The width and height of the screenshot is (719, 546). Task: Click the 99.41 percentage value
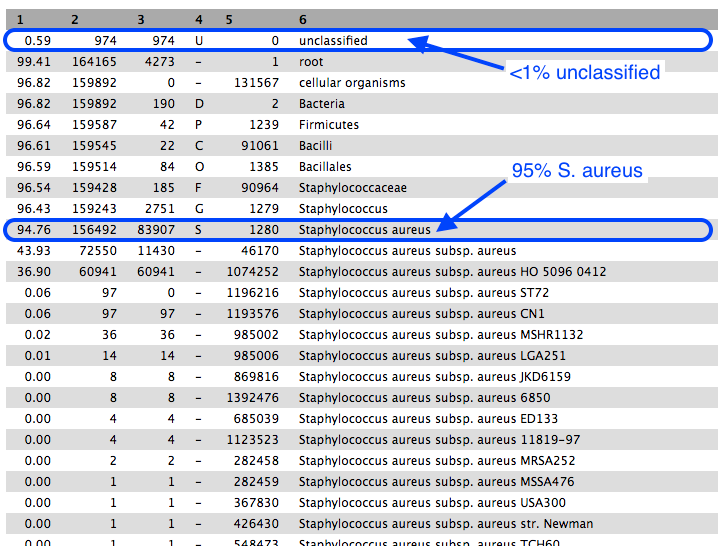(34, 62)
